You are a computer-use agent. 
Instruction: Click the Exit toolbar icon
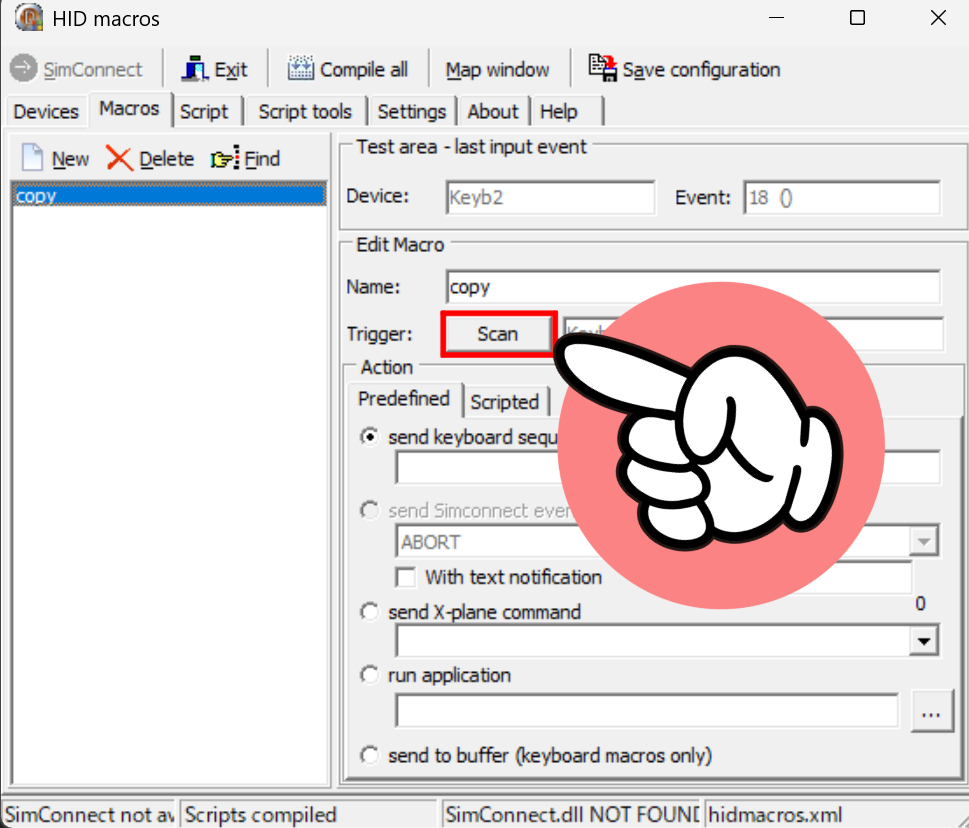[195, 69]
